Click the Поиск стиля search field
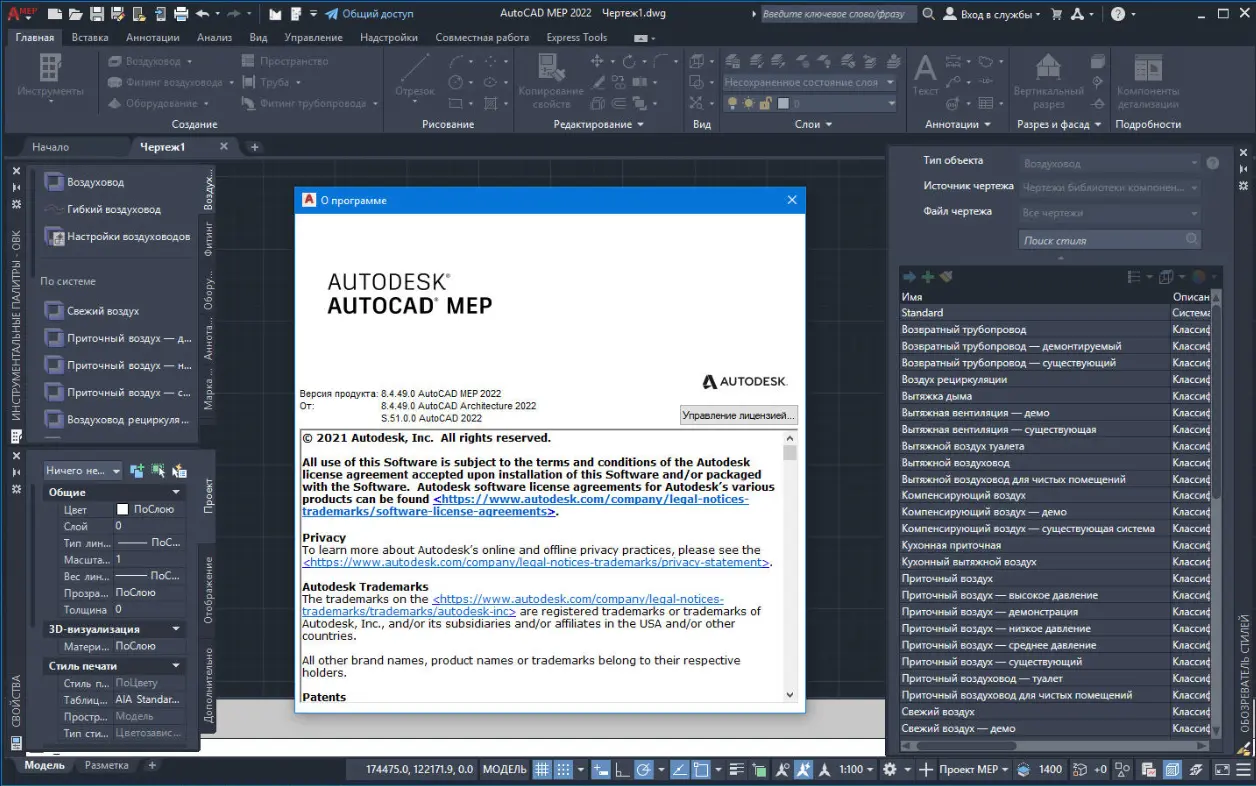 (x=1110, y=240)
